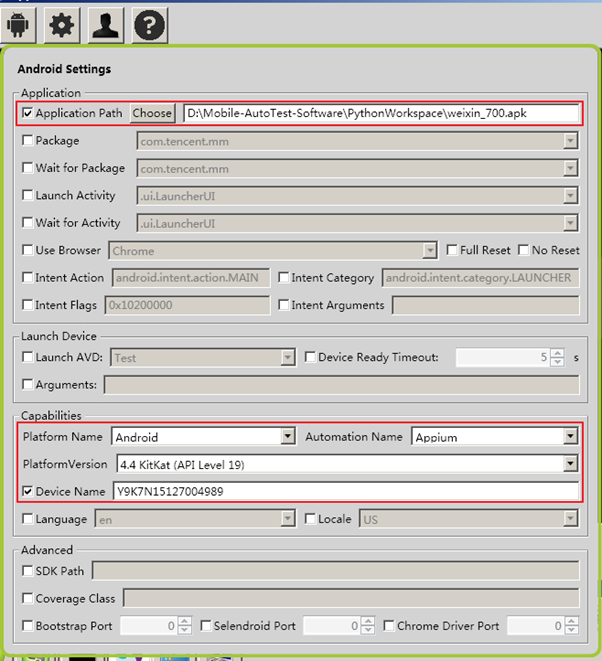Expand the Automation Name dropdown
The height and width of the screenshot is (661, 602).
(570, 437)
